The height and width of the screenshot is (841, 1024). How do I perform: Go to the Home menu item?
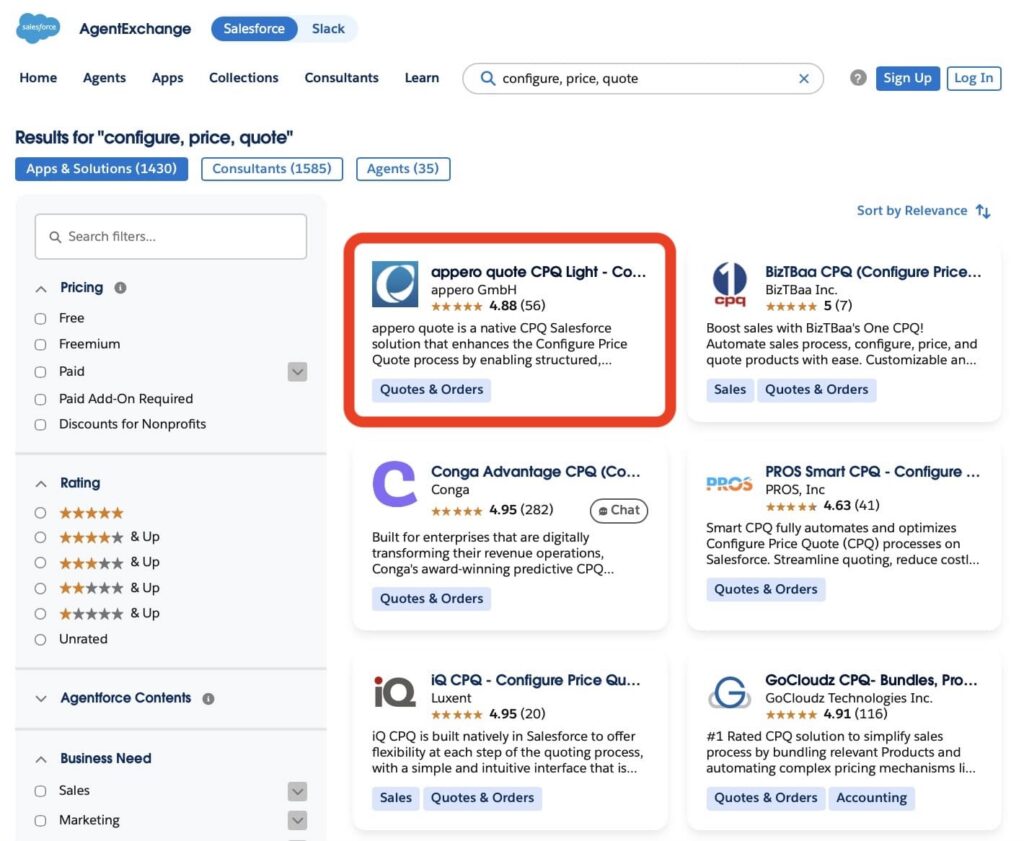coord(39,78)
